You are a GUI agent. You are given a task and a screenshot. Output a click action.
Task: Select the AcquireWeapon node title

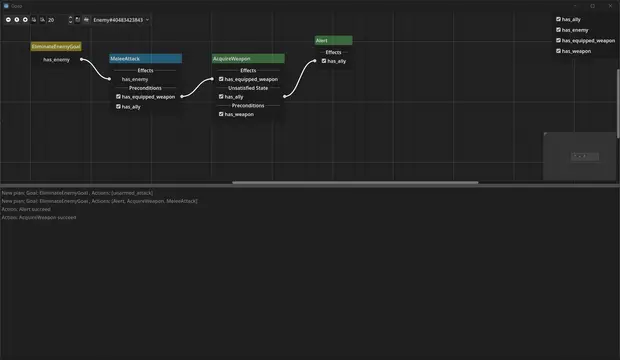(x=248, y=59)
